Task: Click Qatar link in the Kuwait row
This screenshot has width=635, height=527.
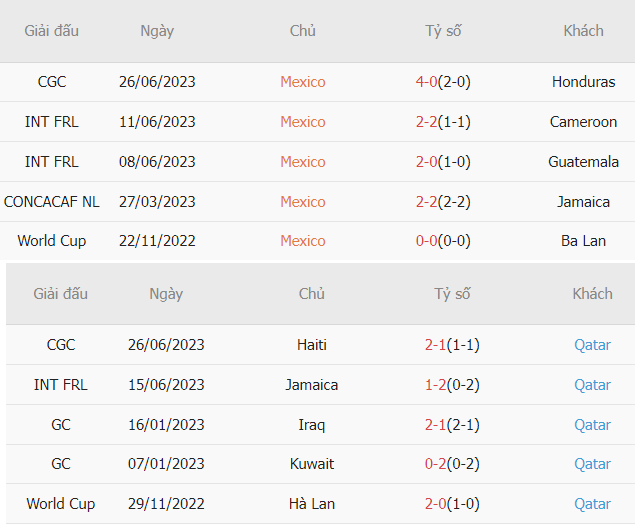Action: click(592, 464)
